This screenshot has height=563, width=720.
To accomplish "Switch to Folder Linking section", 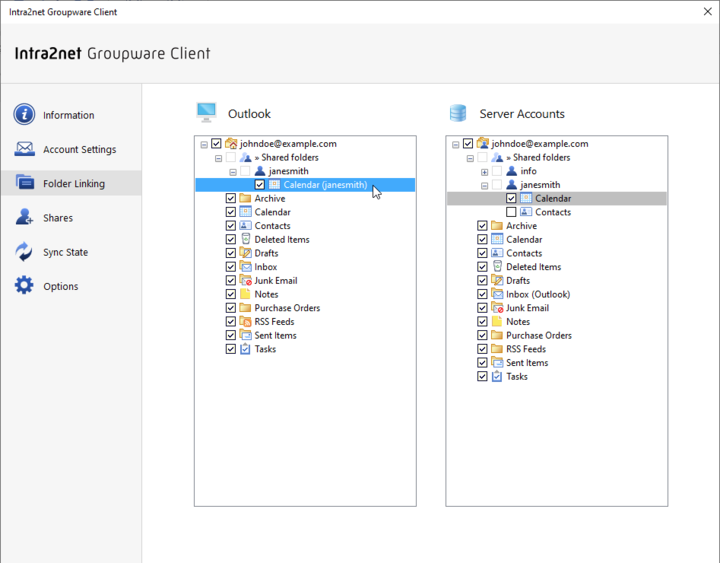I will click(71, 183).
